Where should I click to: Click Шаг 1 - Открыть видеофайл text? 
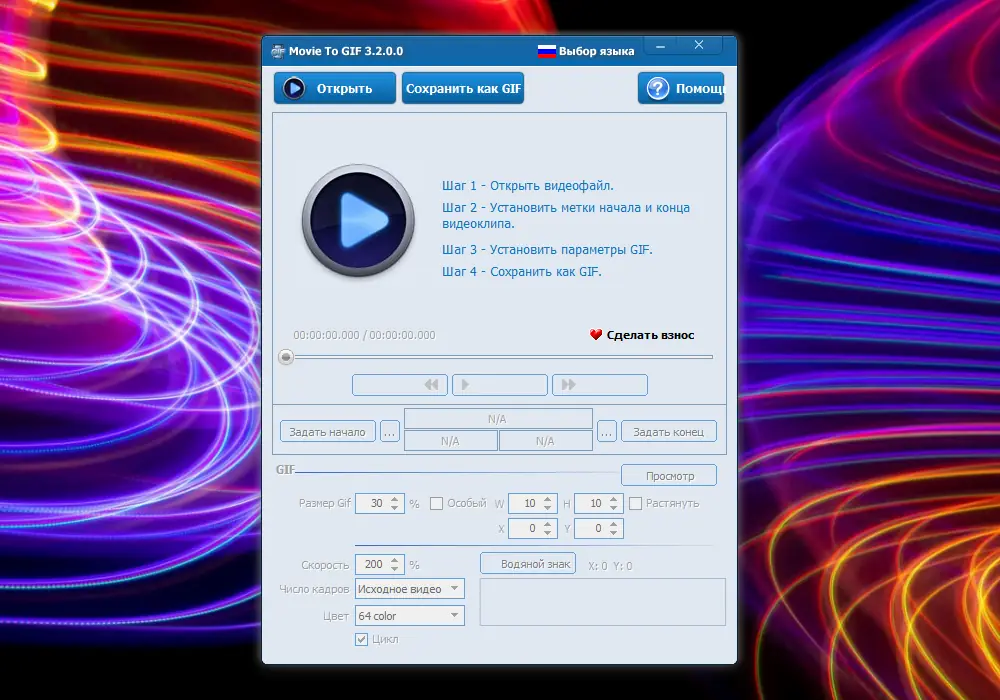point(528,186)
